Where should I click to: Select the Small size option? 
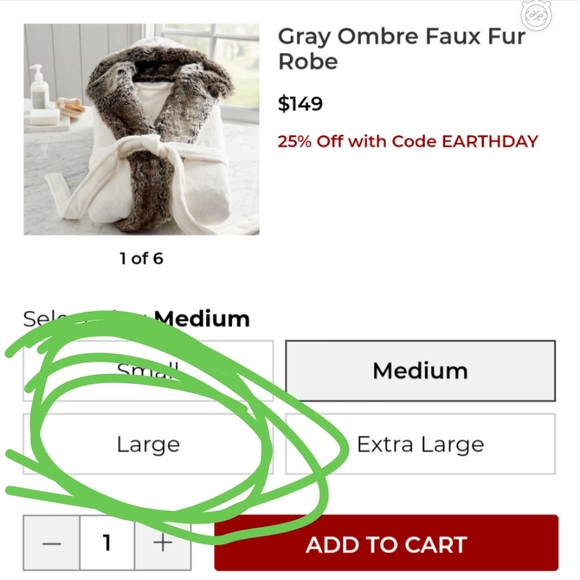148,371
